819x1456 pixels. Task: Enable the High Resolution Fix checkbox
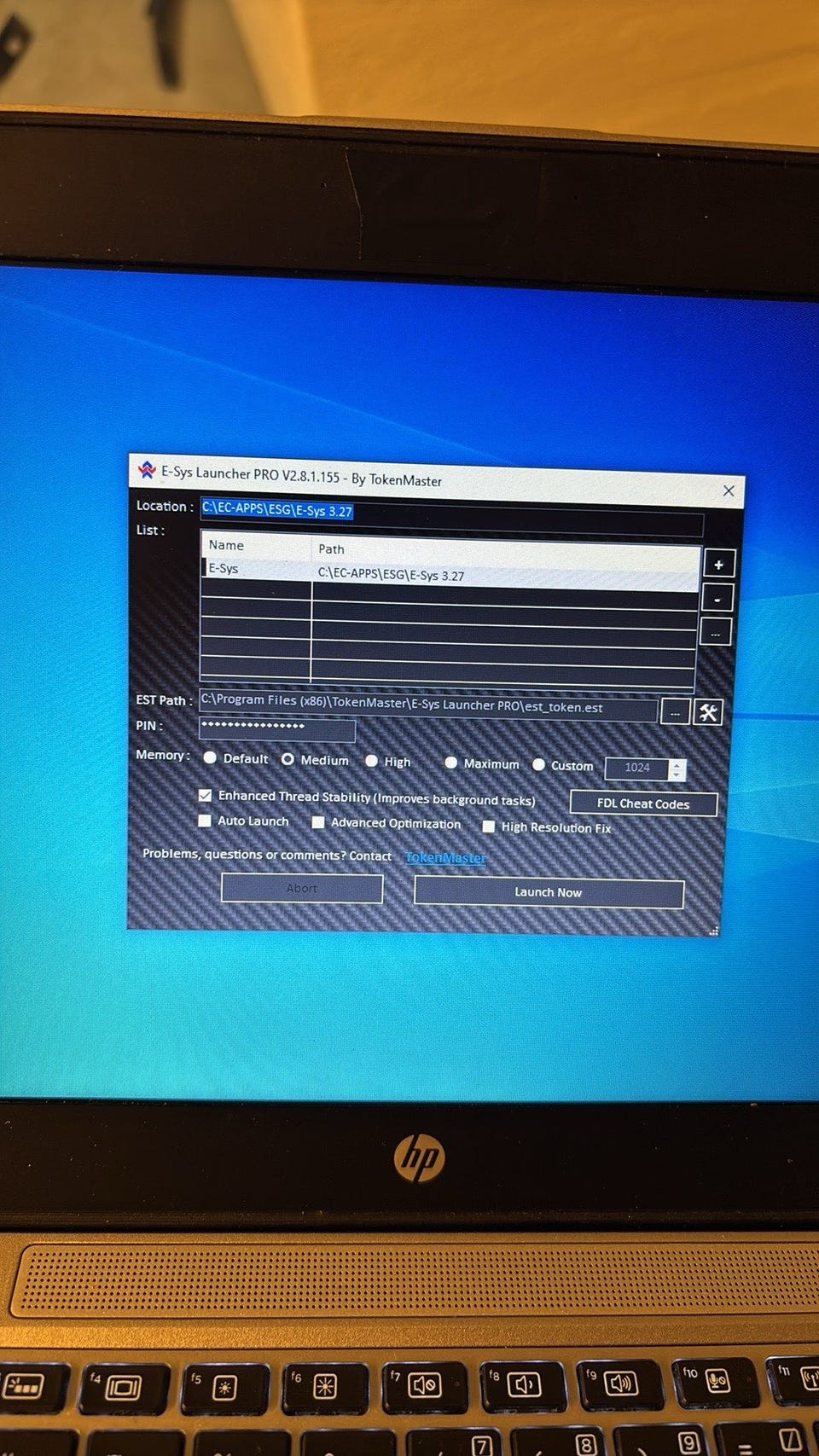coord(488,827)
